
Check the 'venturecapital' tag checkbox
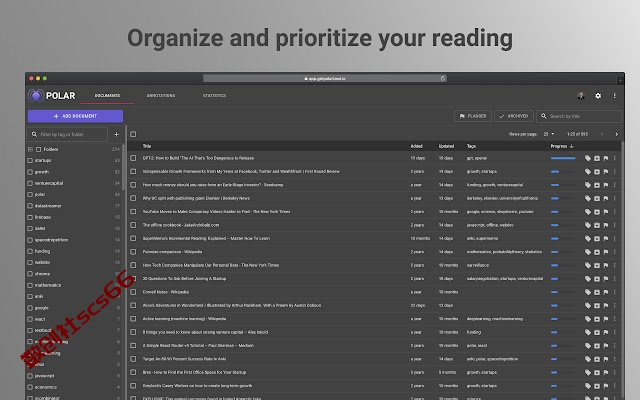click(30, 183)
